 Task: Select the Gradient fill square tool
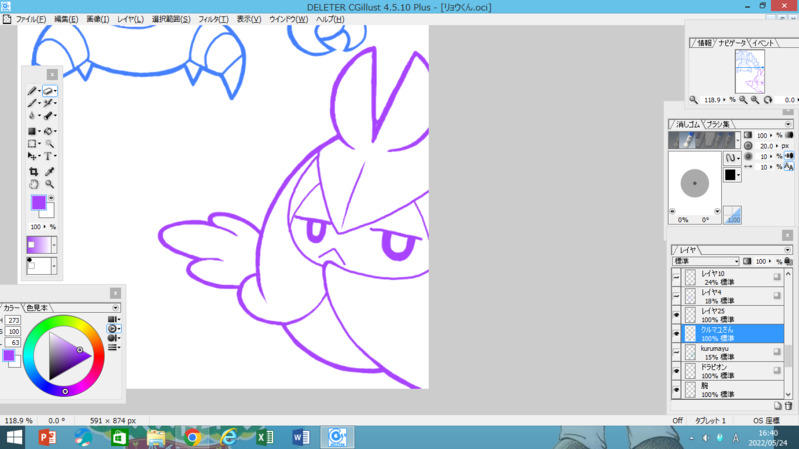point(32,131)
